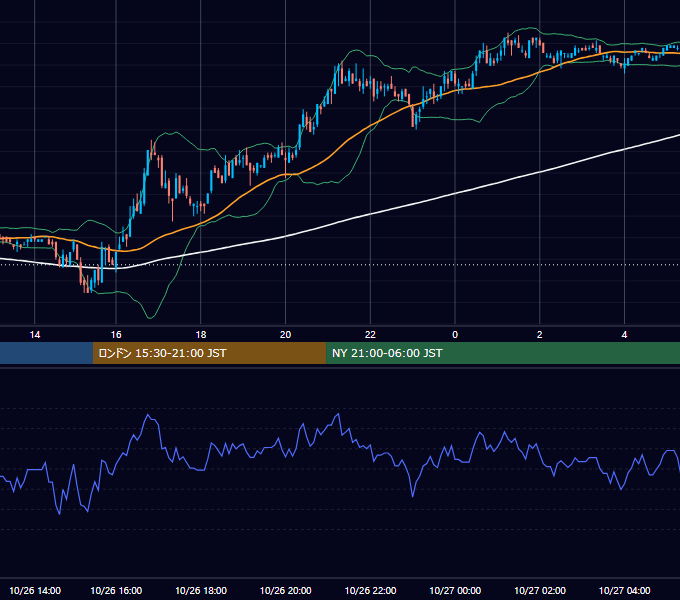Screen dimensions: 680x600
Task: Click the 10/26 22:00 label on the oscillator axis
Action: click(x=370, y=590)
